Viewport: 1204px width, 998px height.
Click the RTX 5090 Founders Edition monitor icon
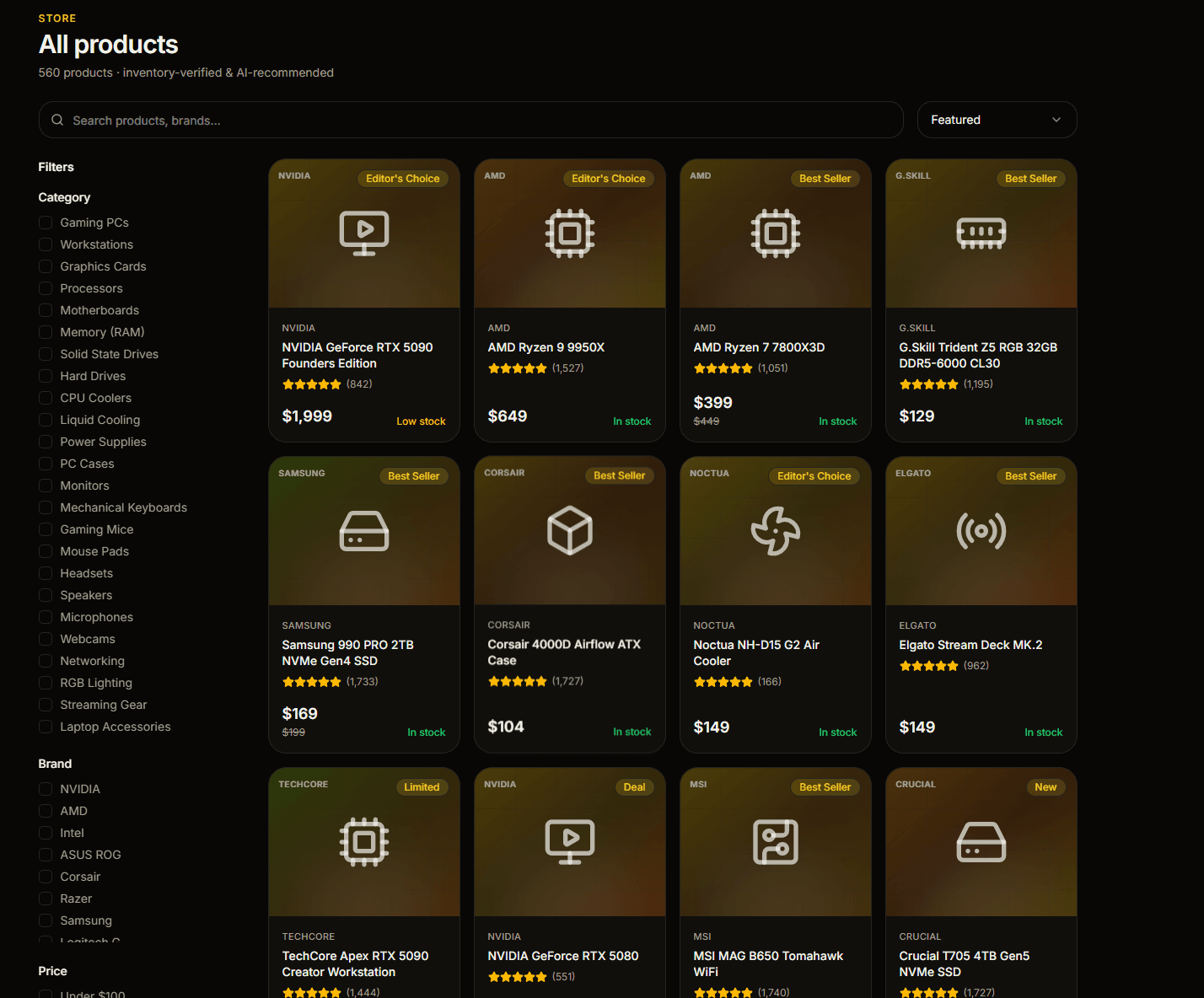(x=364, y=233)
